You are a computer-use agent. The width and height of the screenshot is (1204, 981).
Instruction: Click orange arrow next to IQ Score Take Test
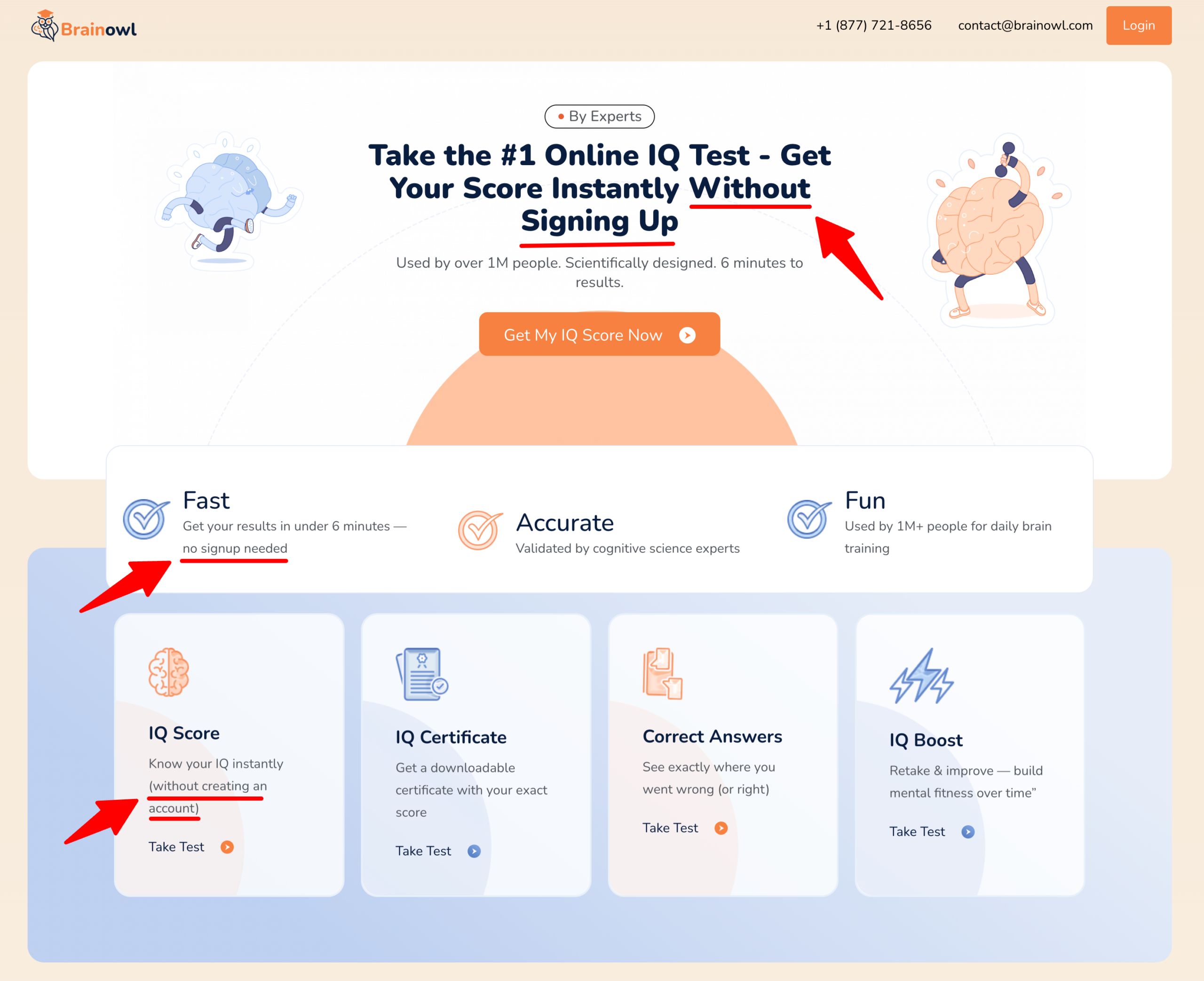click(227, 847)
